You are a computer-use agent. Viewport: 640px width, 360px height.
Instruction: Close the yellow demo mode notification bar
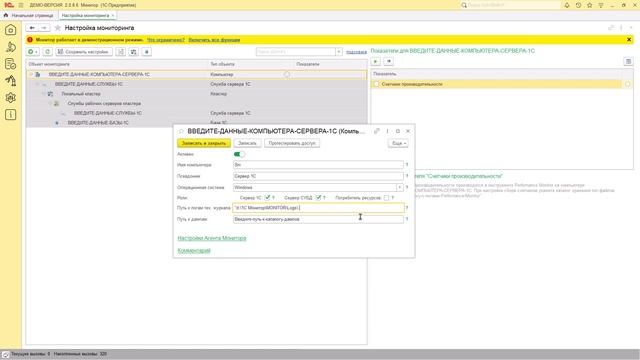[x=629, y=40]
